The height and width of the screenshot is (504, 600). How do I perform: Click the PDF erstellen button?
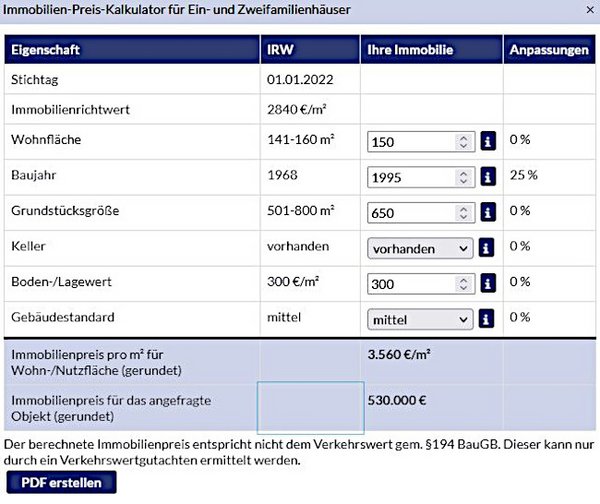[61, 482]
